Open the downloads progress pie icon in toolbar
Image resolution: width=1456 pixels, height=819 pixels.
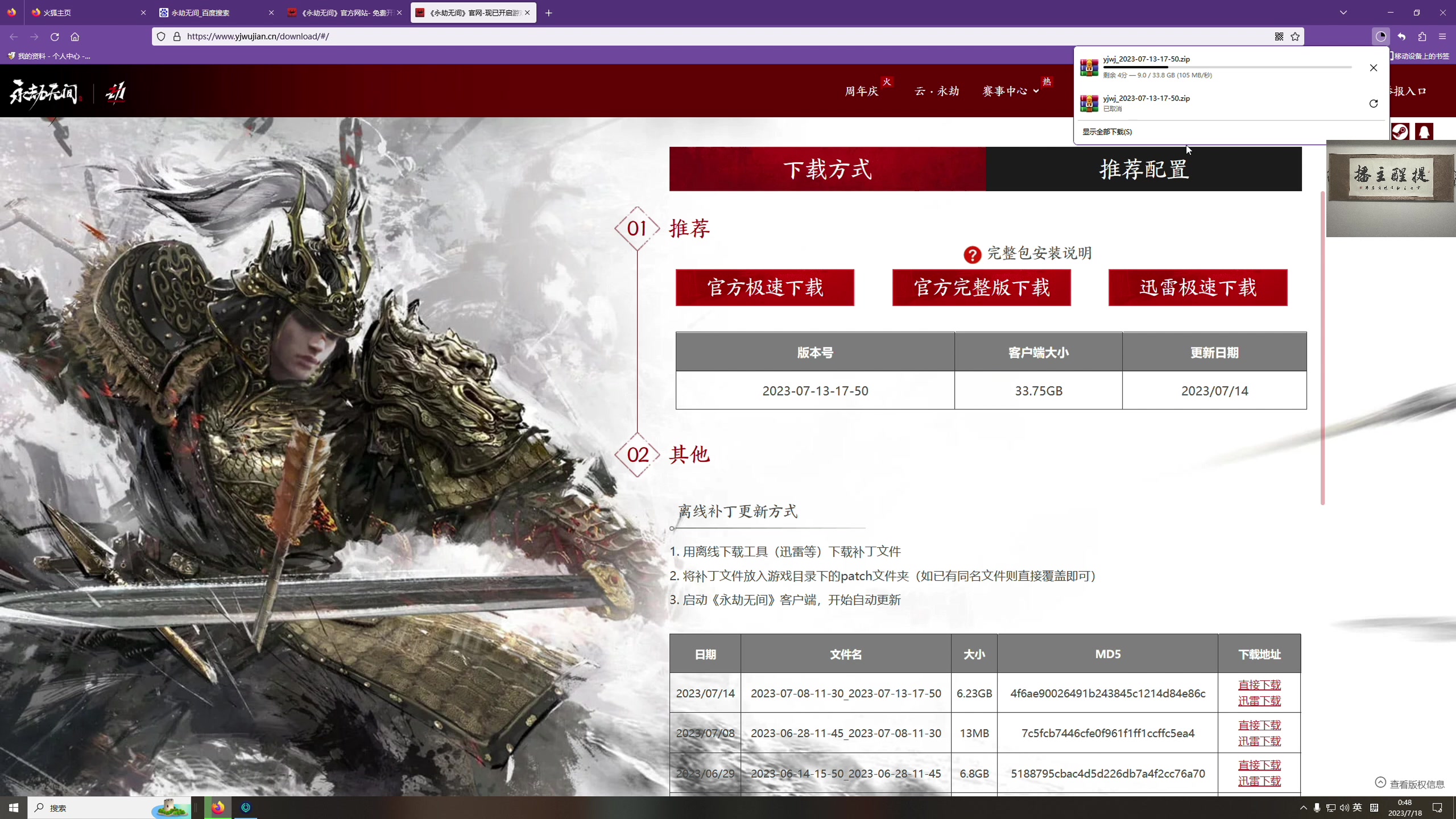click(x=1381, y=36)
